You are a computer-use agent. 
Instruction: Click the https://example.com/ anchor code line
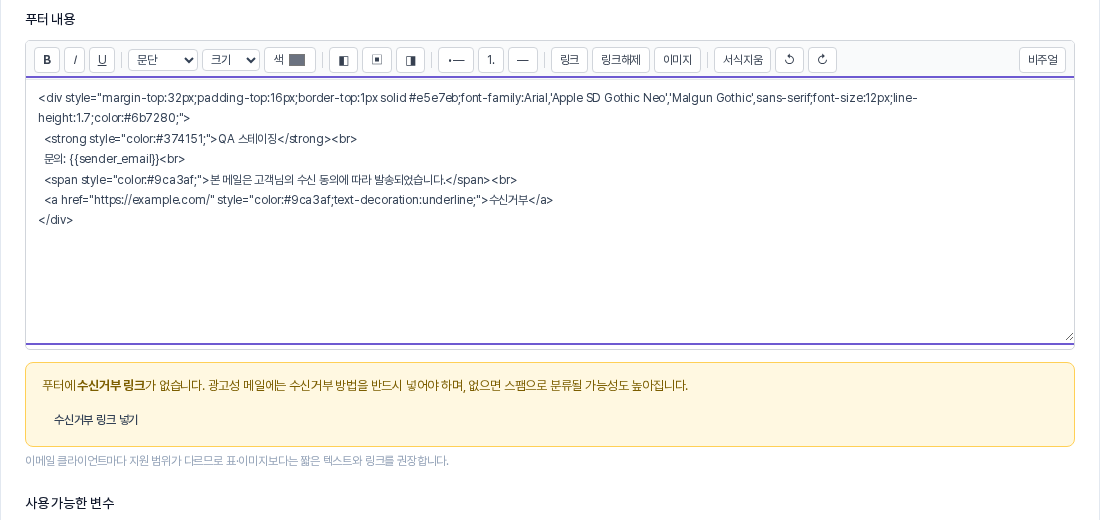298,199
